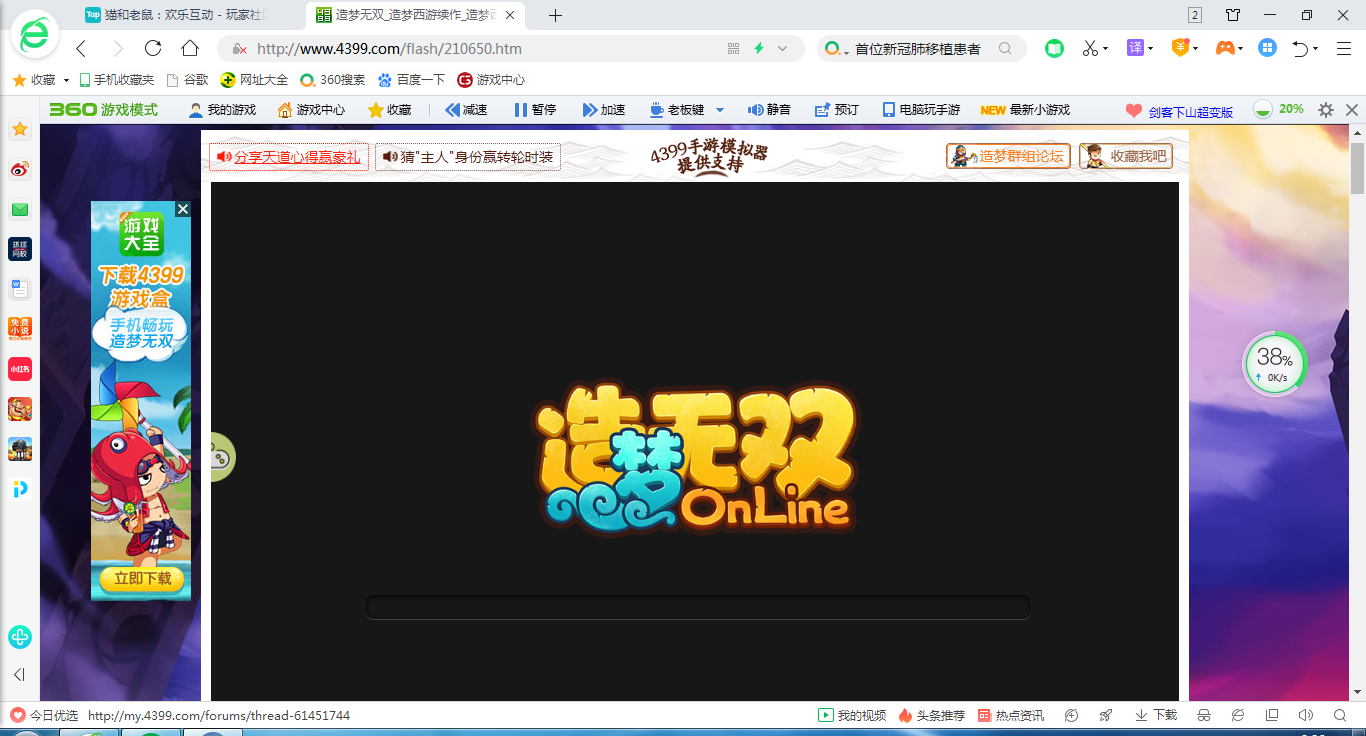The height and width of the screenshot is (736, 1366).
Task: Click the 分享天道心得赢豪礼 link
Action: click(x=289, y=157)
